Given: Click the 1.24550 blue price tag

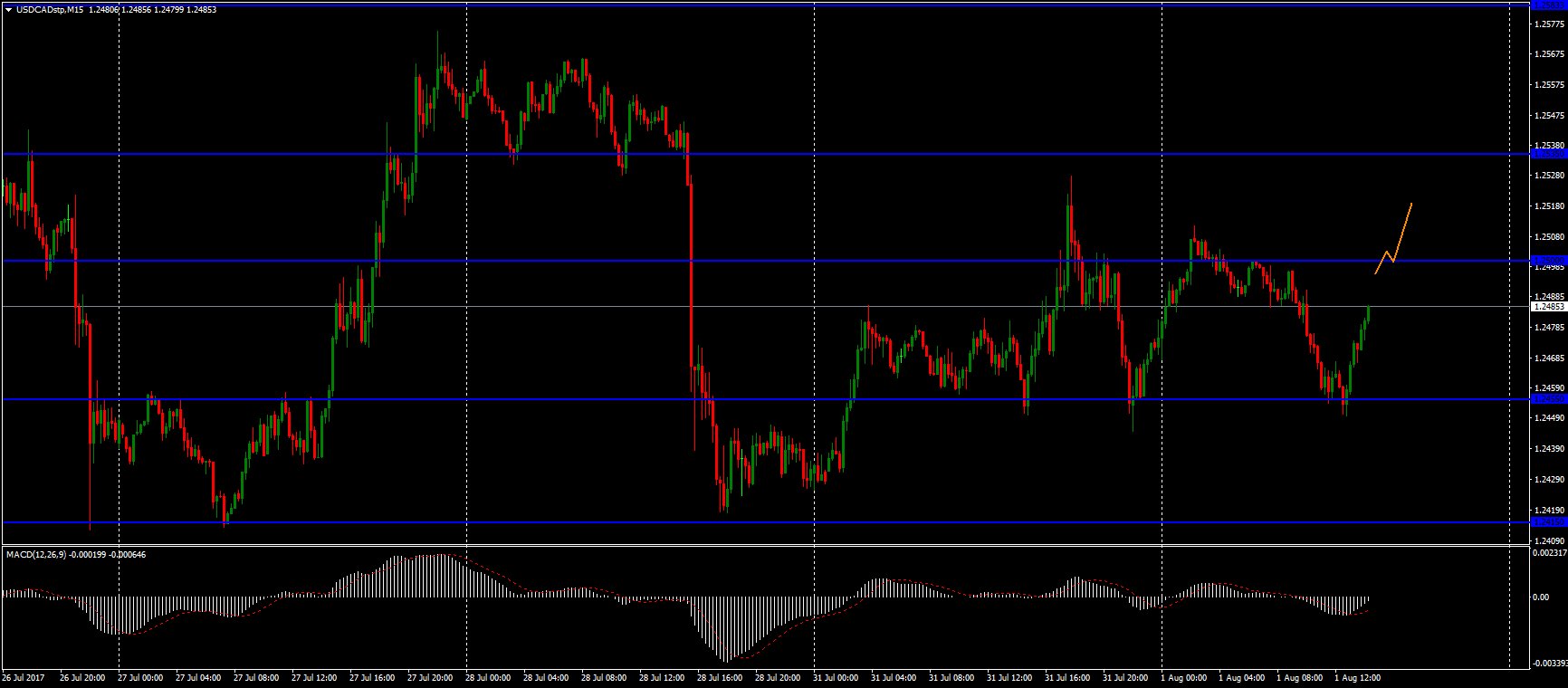Looking at the screenshot, I should (x=1548, y=399).
